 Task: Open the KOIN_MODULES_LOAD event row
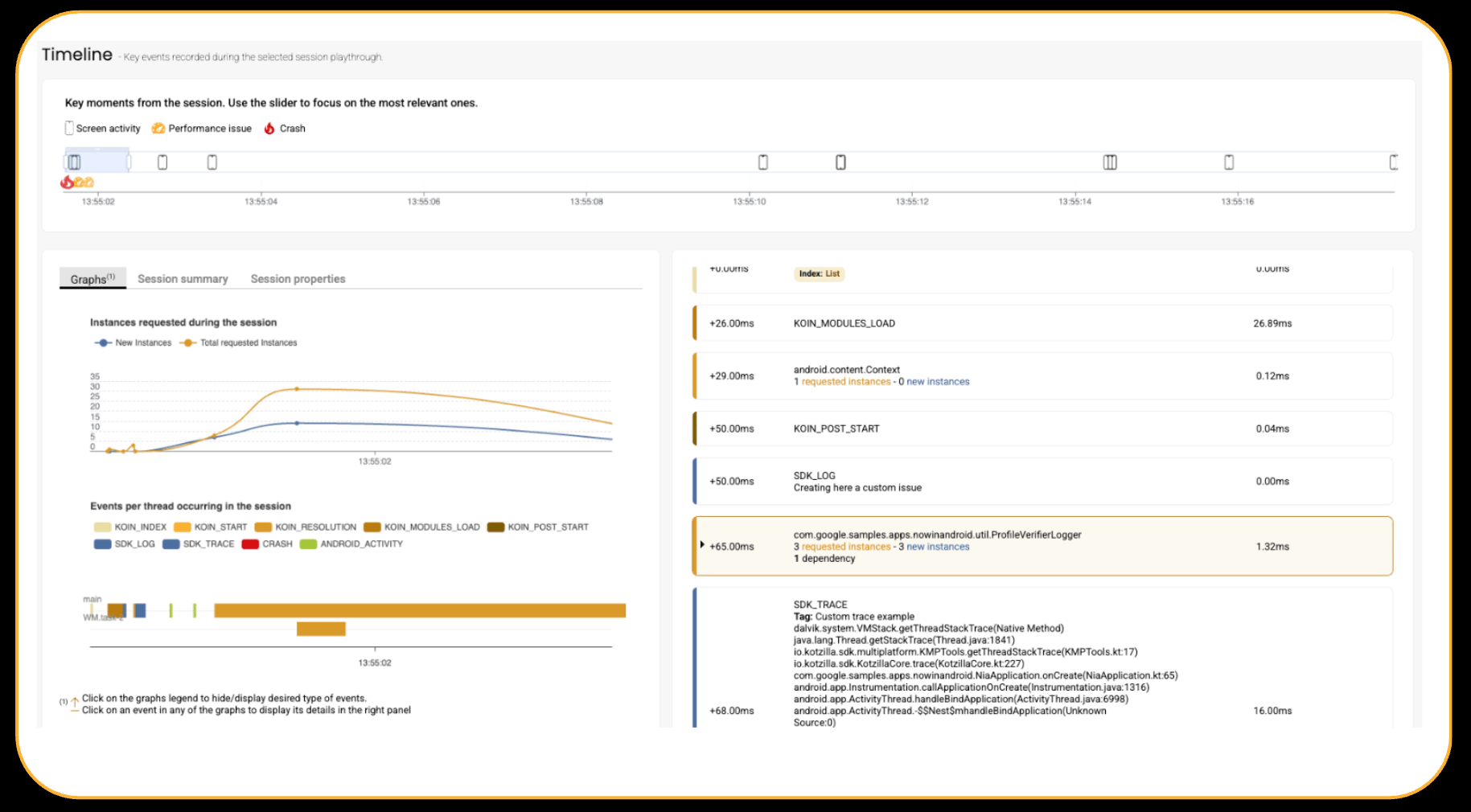click(x=1042, y=323)
